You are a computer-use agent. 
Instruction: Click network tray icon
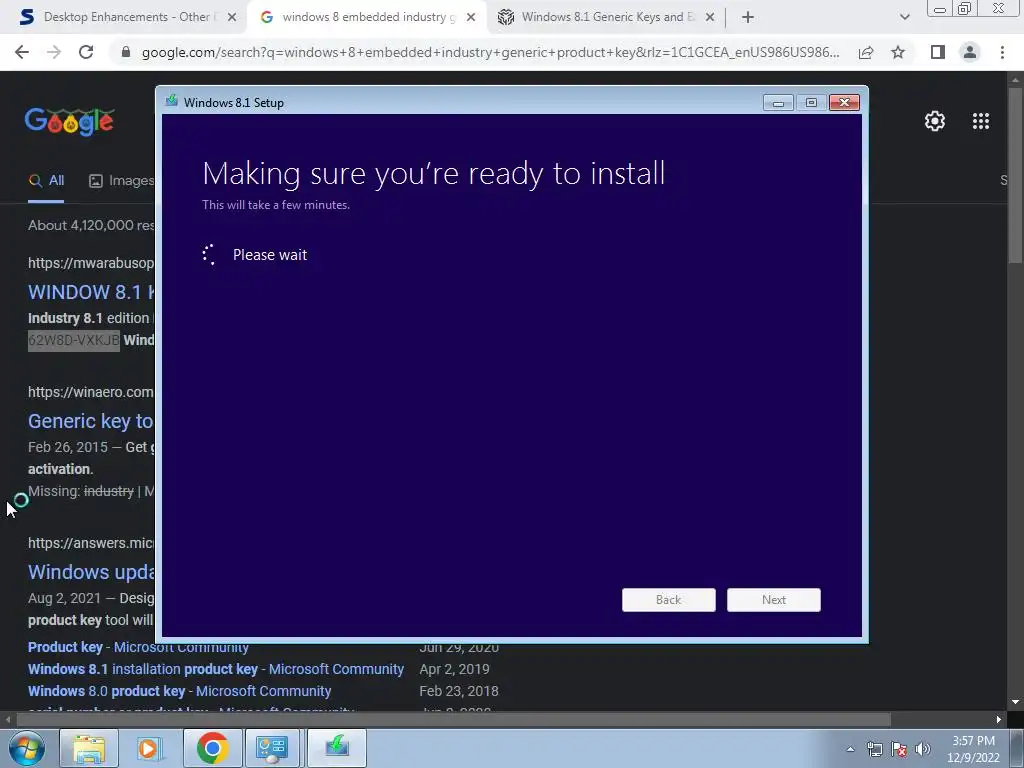(874, 749)
